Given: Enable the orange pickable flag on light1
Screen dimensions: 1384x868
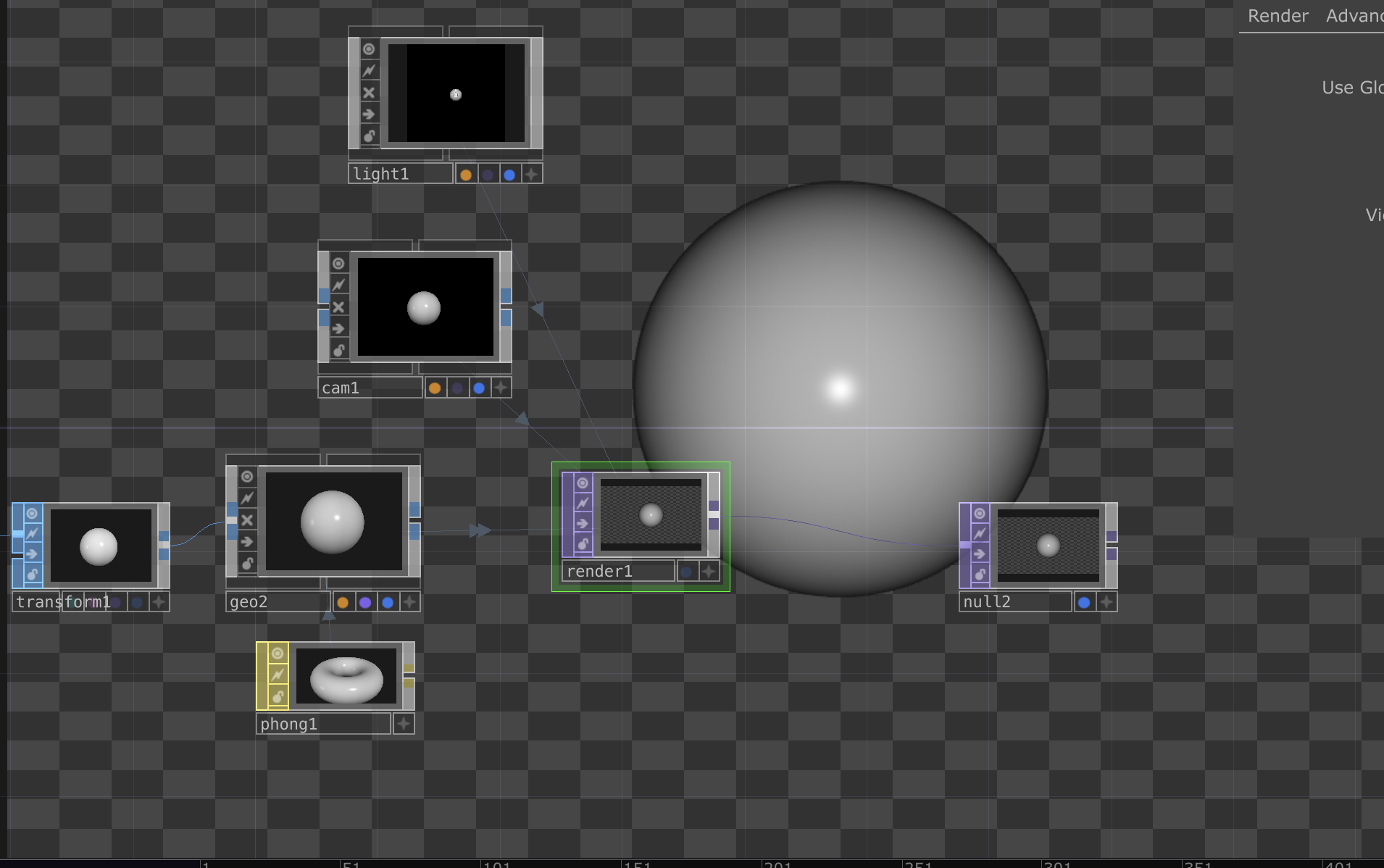Looking at the screenshot, I should click(466, 174).
